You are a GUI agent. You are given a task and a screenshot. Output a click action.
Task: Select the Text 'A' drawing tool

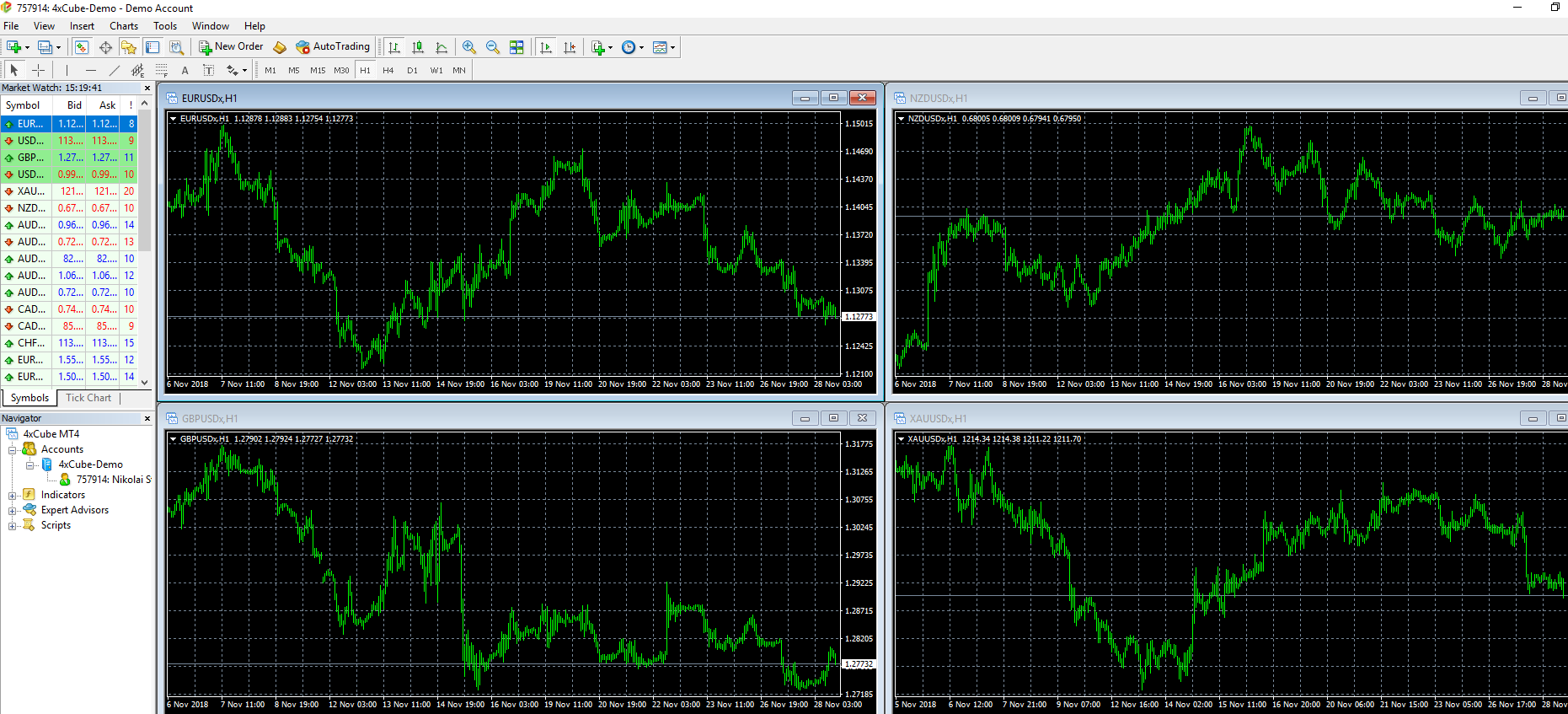point(185,70)
